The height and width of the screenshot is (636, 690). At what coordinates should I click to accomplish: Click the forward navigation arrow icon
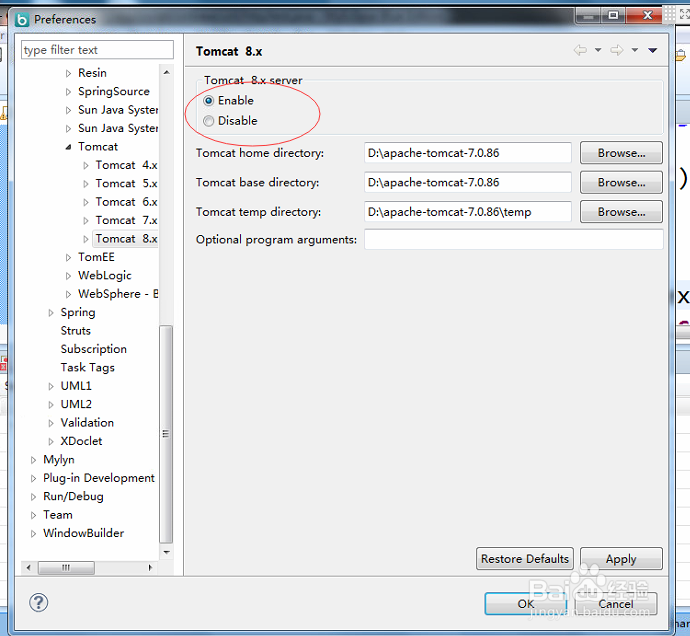(617, 50)
